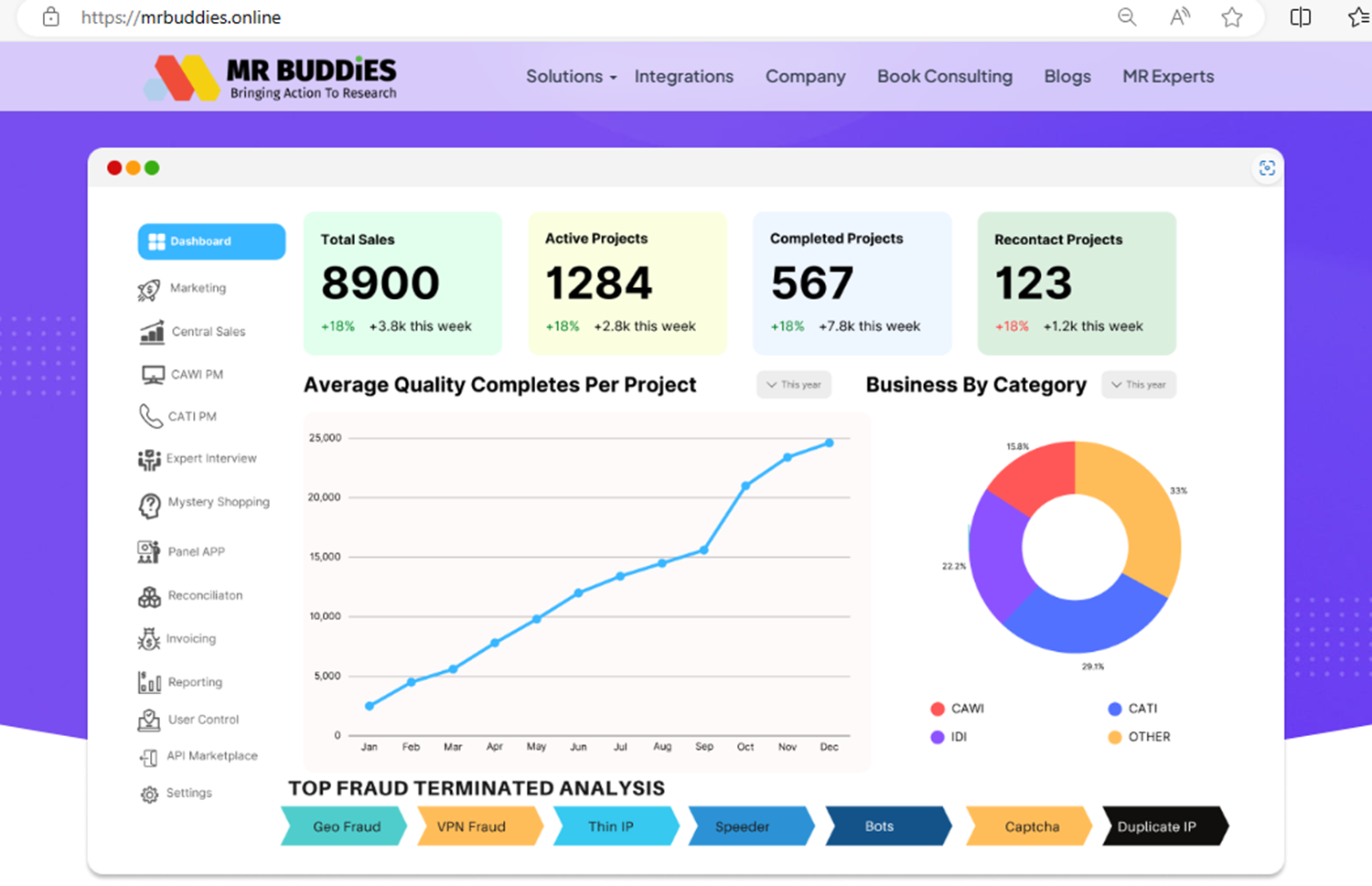Open the Invoicing bug icon
Image resolution: width=1372 pixels, height=886 pixels.
148,639
